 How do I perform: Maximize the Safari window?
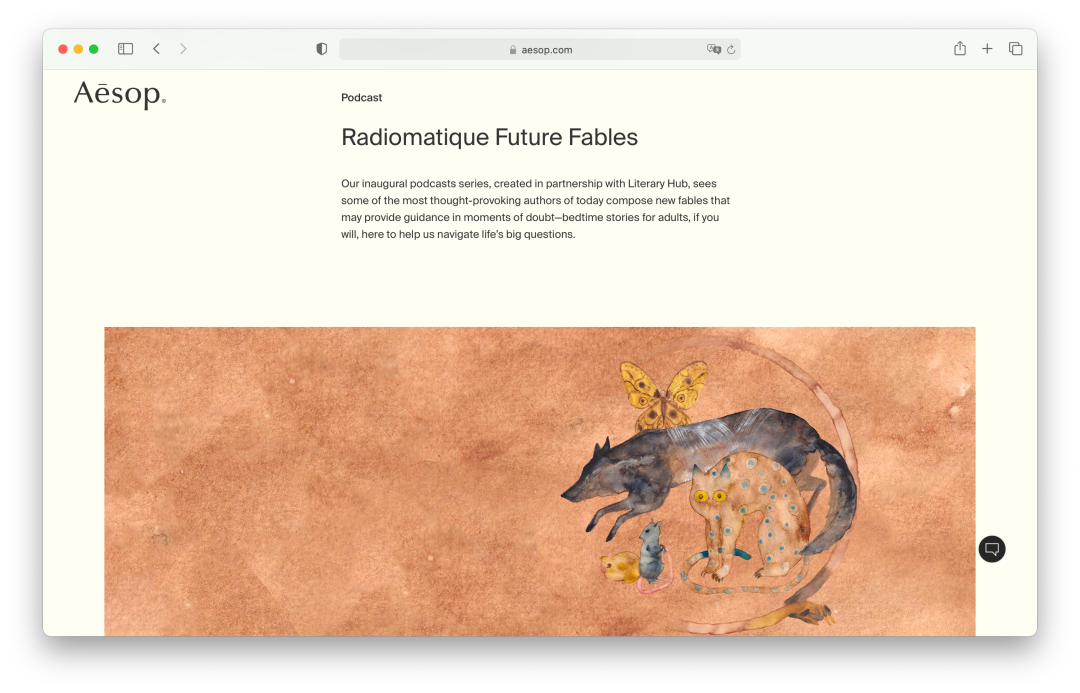[x=94, y=49]
